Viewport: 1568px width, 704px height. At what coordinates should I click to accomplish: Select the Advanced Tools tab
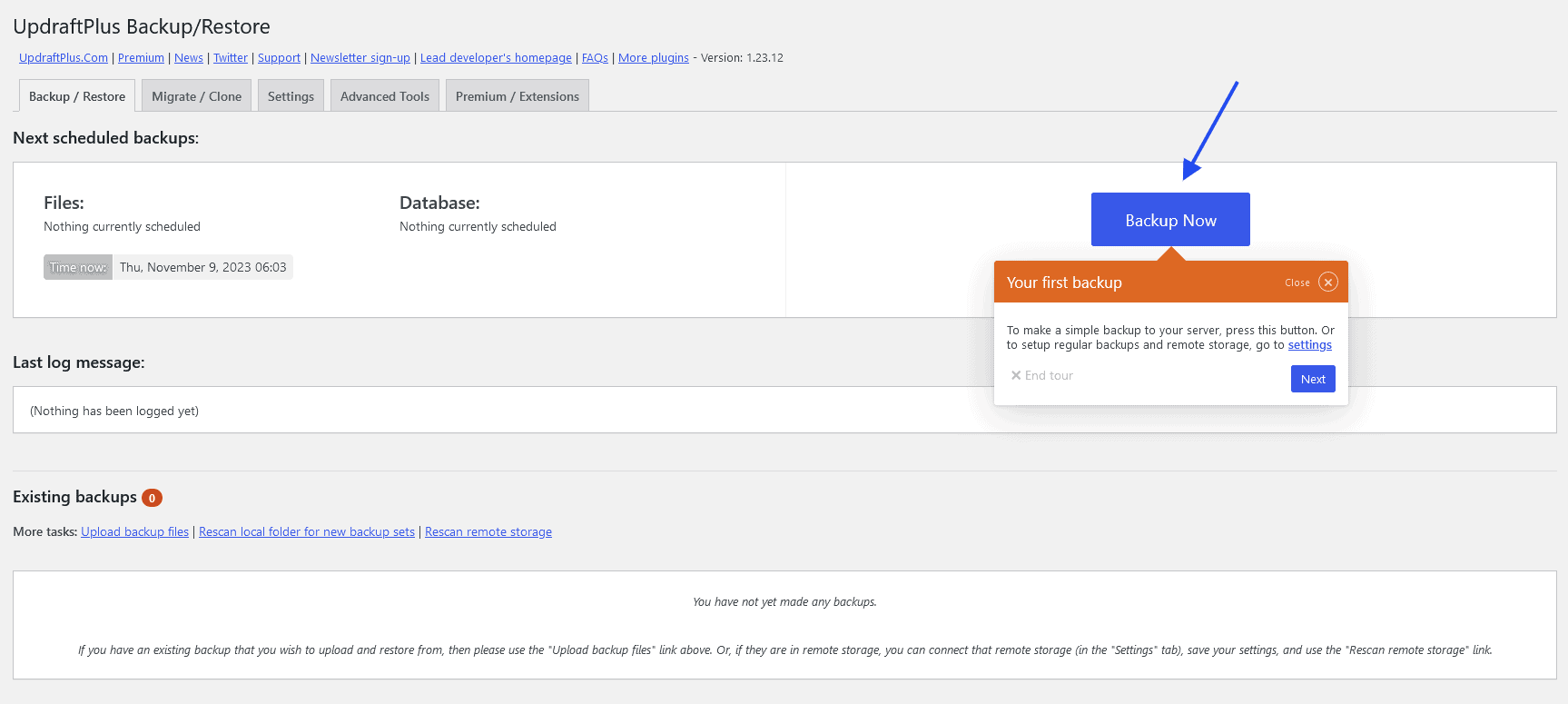384,96
